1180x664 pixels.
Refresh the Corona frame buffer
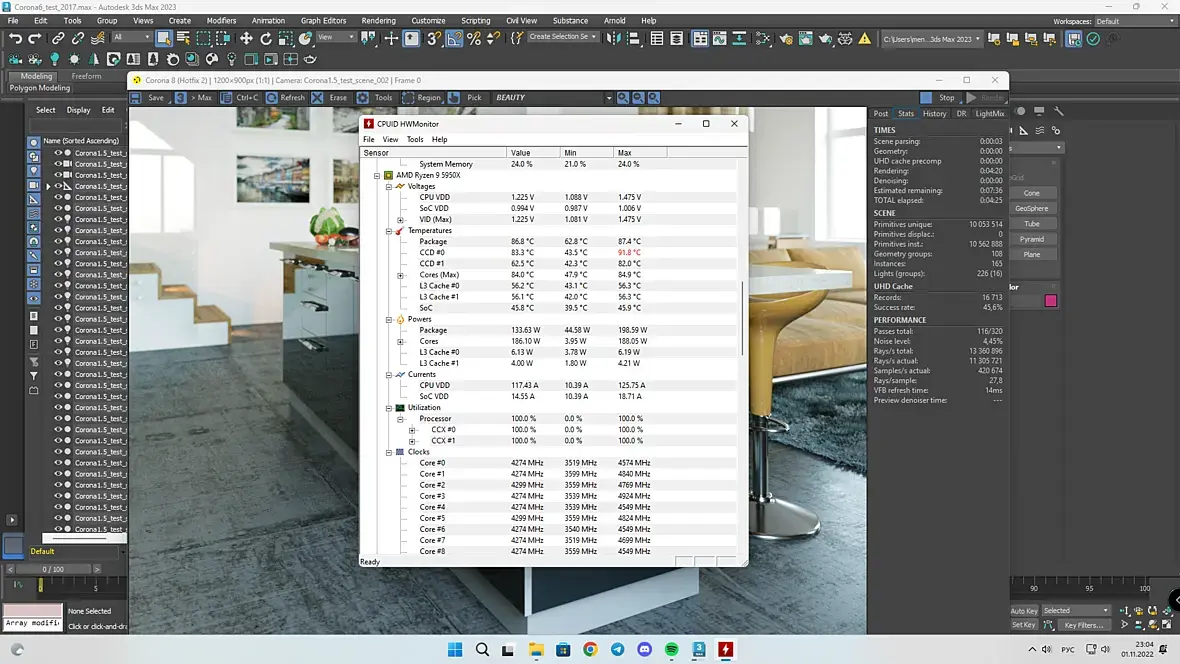pyautogui.click(x=285, y=98)
